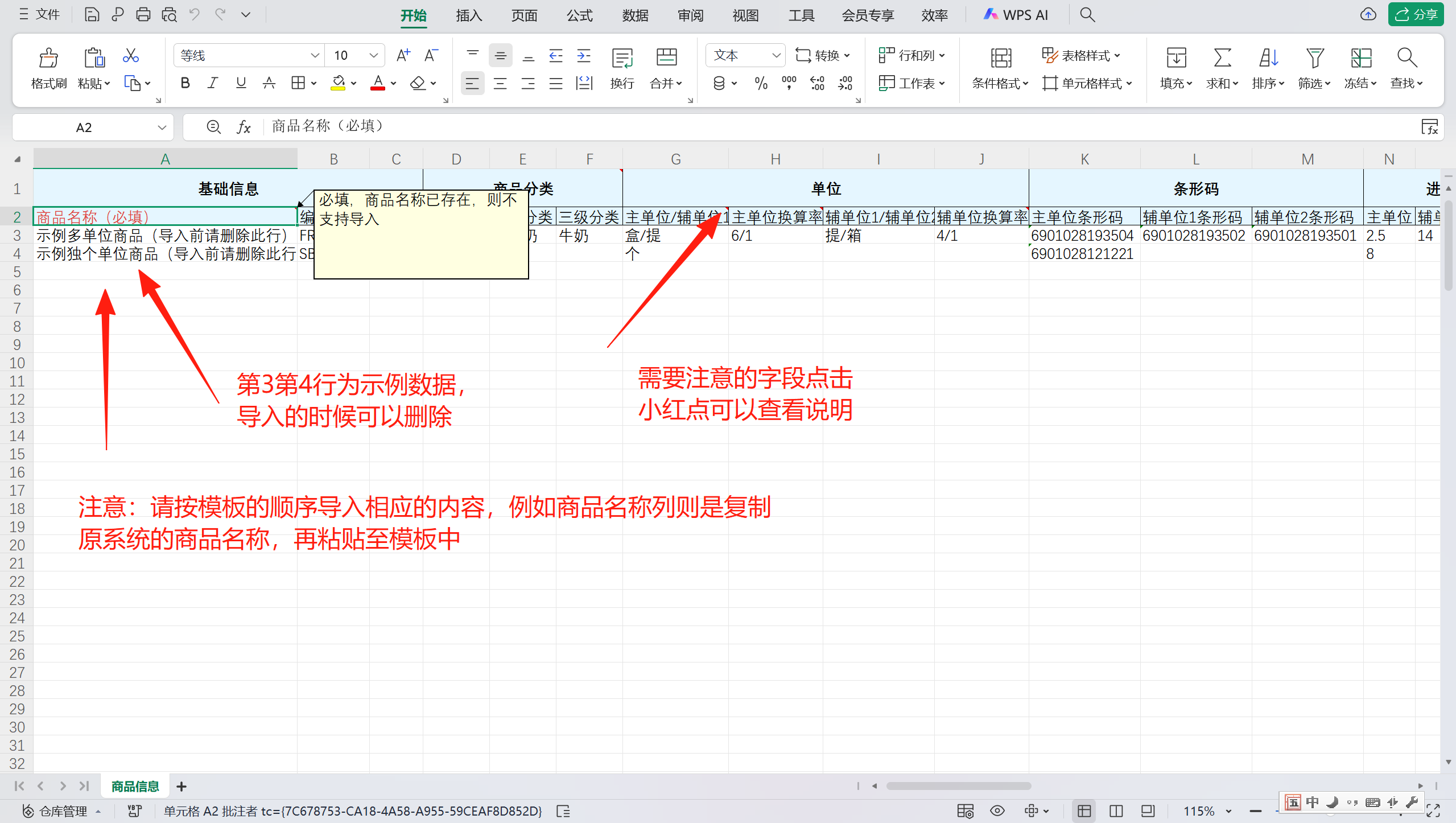Open WPS AI from the ribbon
The height and width of the screenshot is (823, 1456).
[1016, 15]
